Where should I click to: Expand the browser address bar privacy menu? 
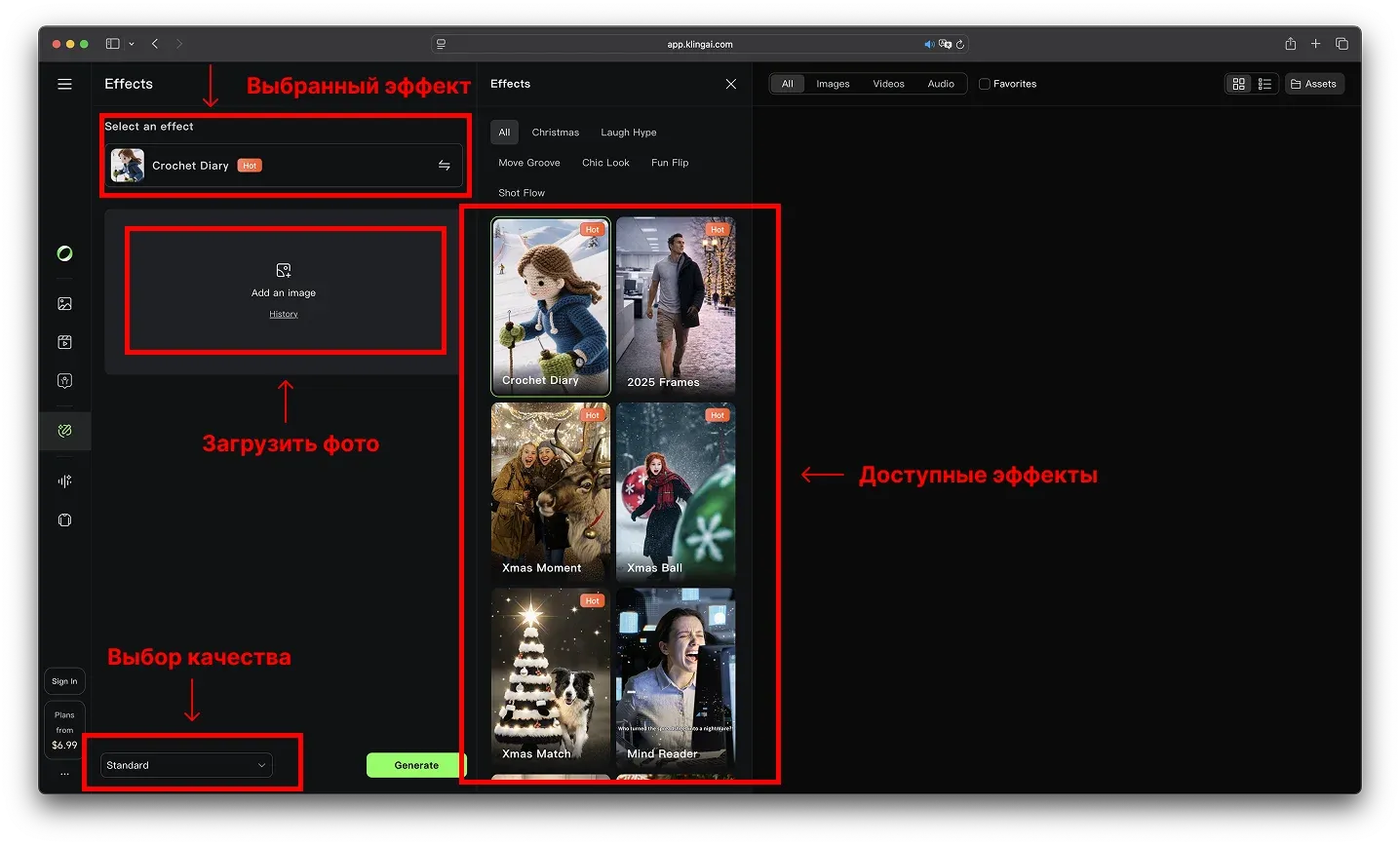pyautogui.click(x=441, y=44)
